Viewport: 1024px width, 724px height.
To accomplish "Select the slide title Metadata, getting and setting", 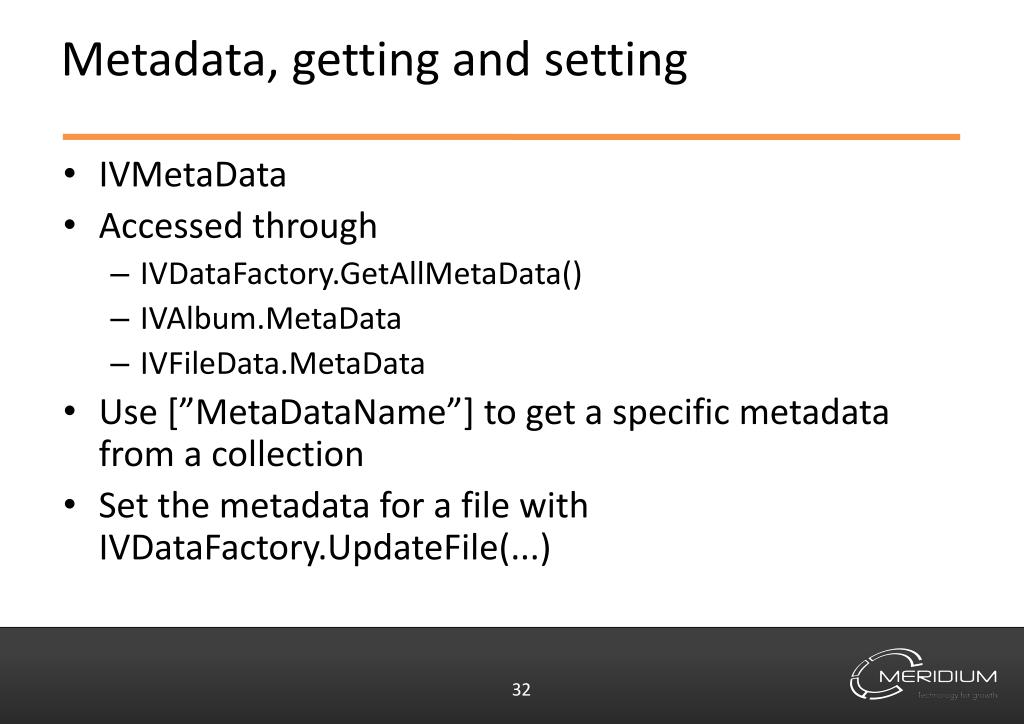I will (374, 61).
